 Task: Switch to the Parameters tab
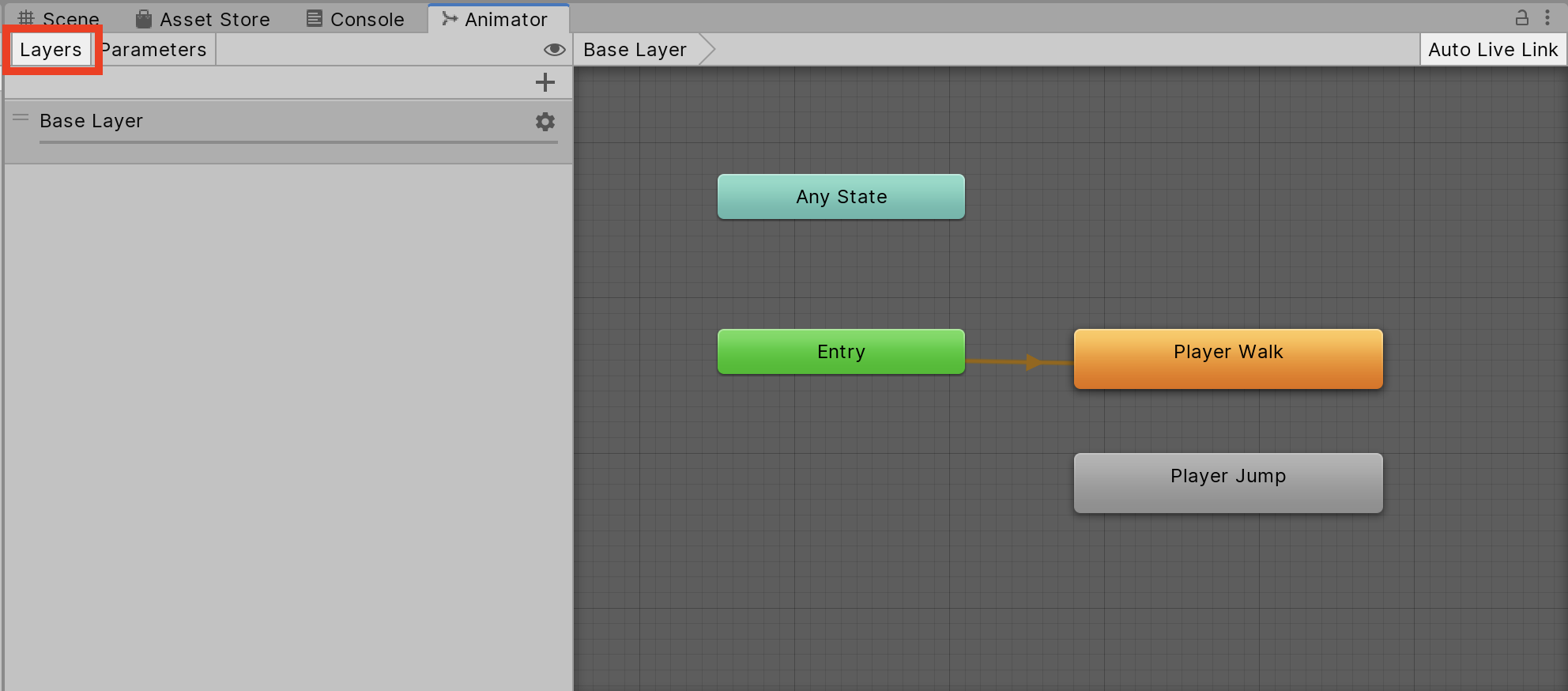click(156, 50)
